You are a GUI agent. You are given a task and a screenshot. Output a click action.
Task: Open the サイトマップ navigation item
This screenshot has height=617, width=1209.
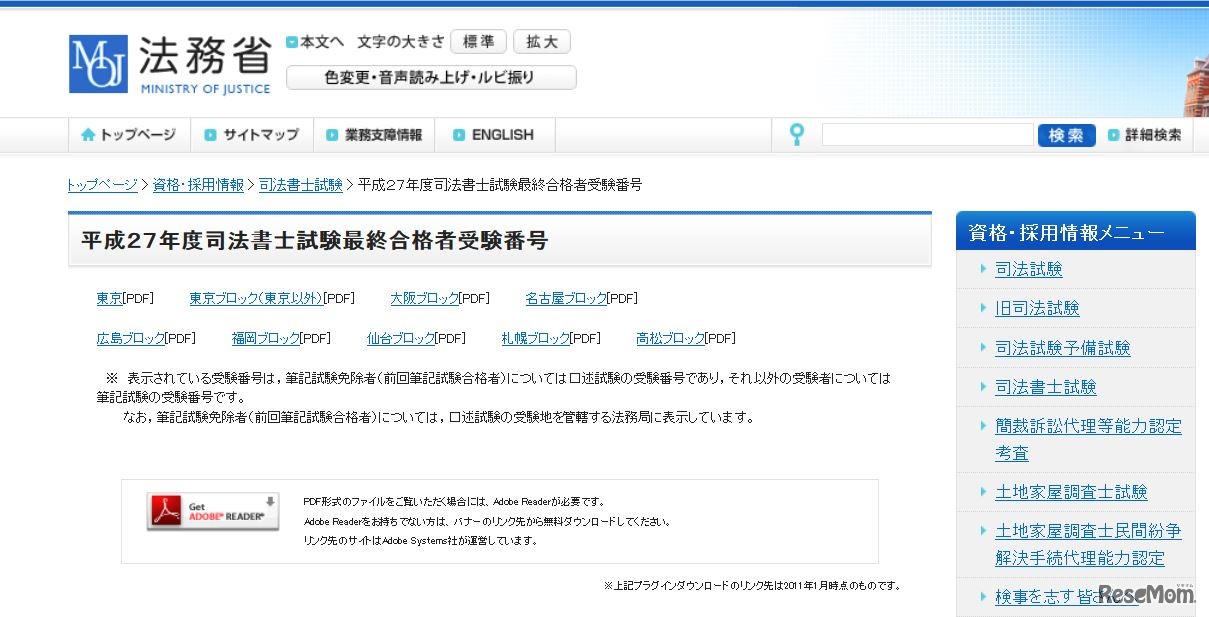(254, 134)
